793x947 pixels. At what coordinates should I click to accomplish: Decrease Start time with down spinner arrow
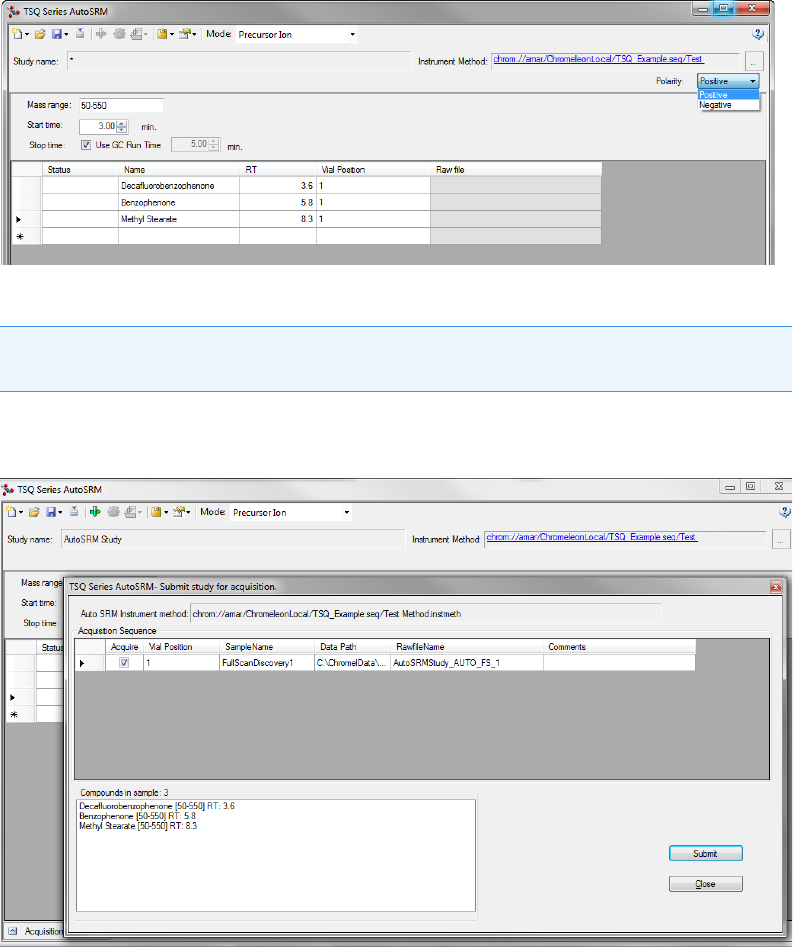[x=122, y=129]
